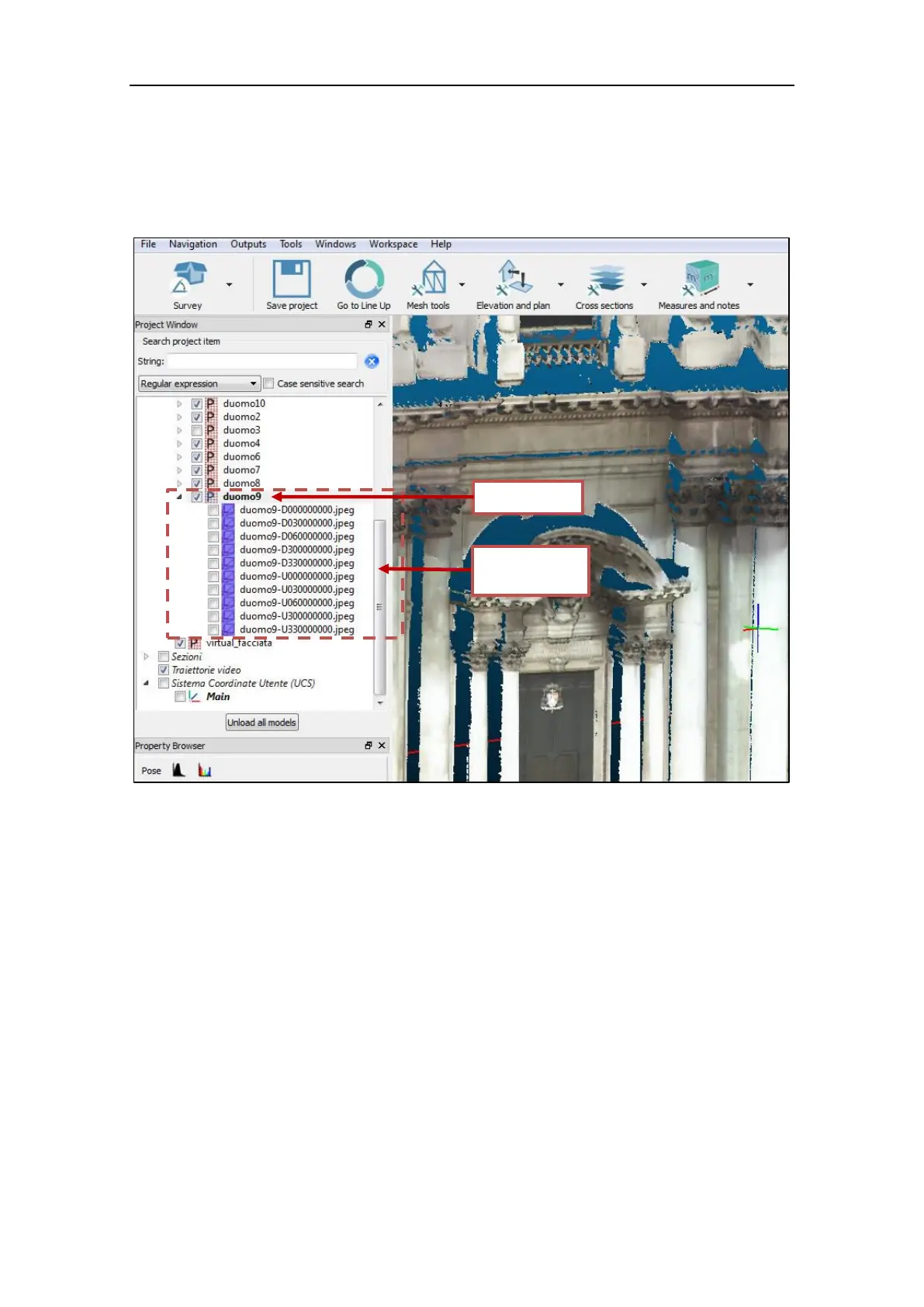924x1307 pixels.
Task: Open the Workspace menu
Action: [x=393, y=244]
